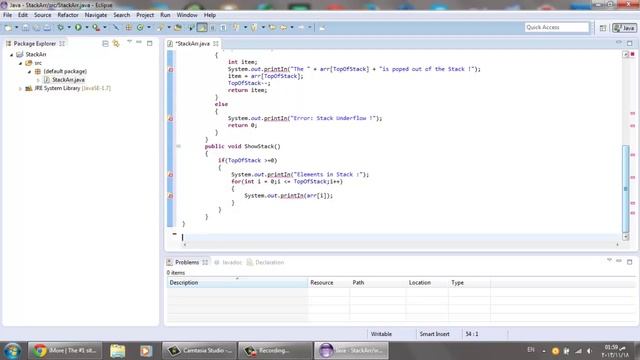The width and height of the screenshot is (640, 360).
Task: Switch to the Problems tab
Action: pyautogui.click(x=187, y=262)
